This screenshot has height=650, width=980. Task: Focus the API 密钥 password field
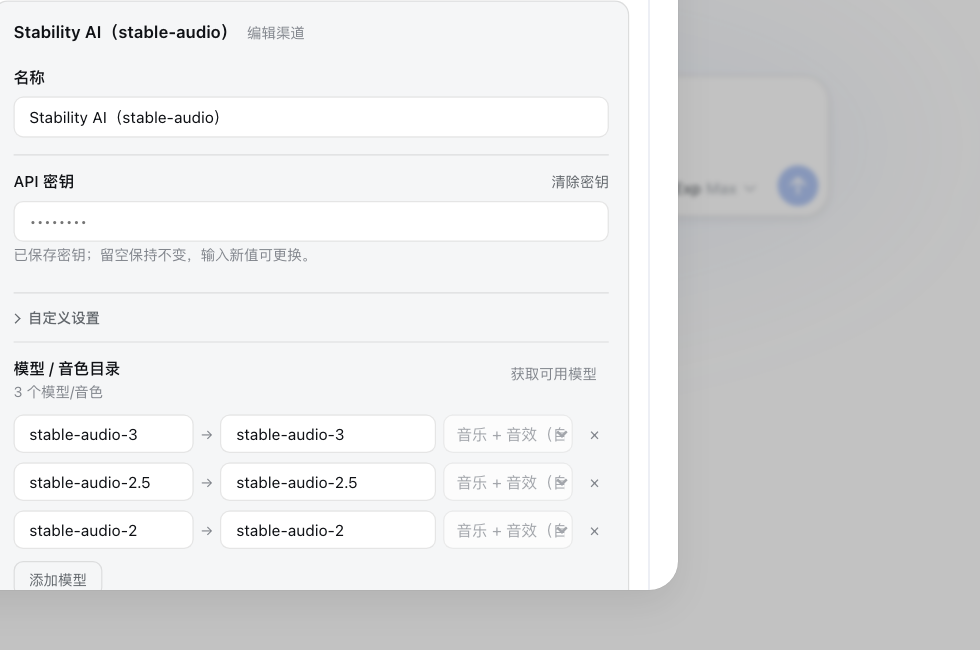click(x=311, y=221)
